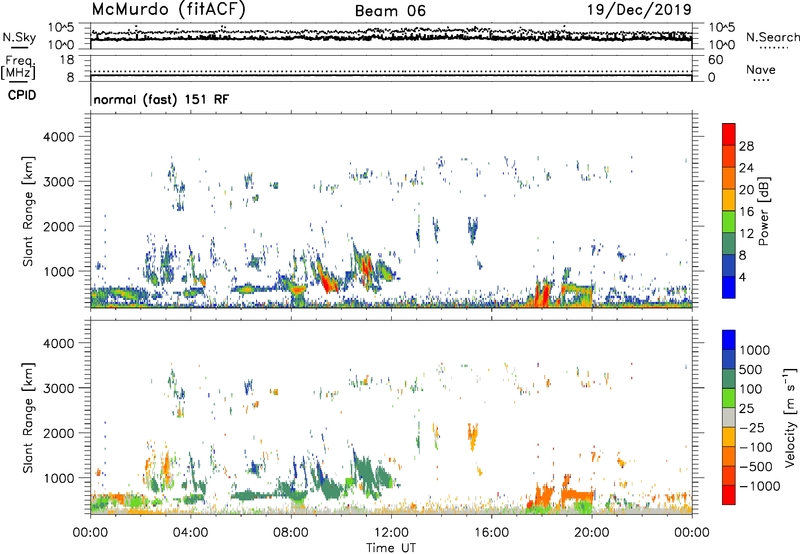Select the Beam 06 heading
This screenshot has height=554, width=800.
click(390, 11)
